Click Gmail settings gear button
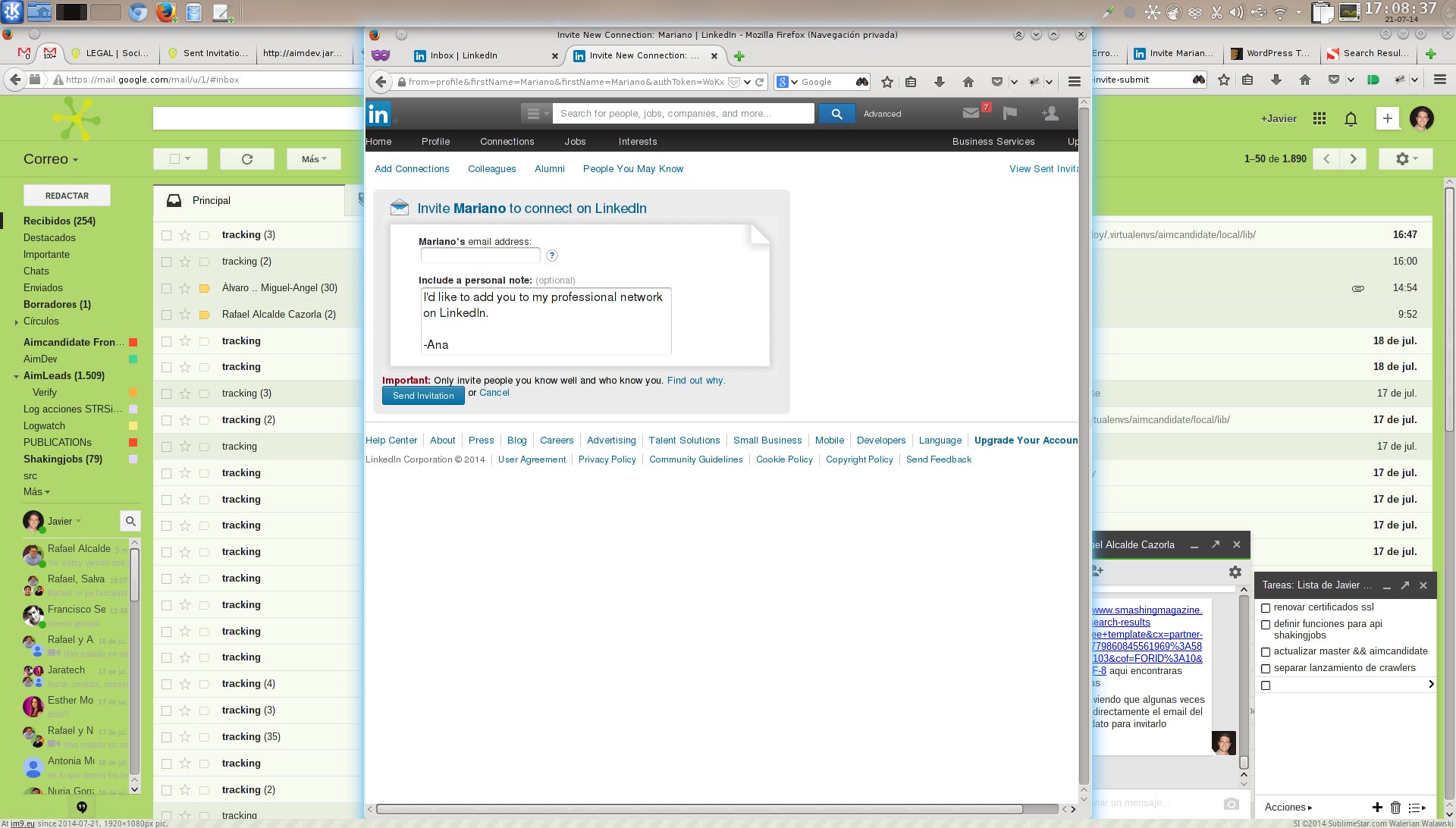The height and width of the screenshot is (828, 1456). click(1405, 158)
